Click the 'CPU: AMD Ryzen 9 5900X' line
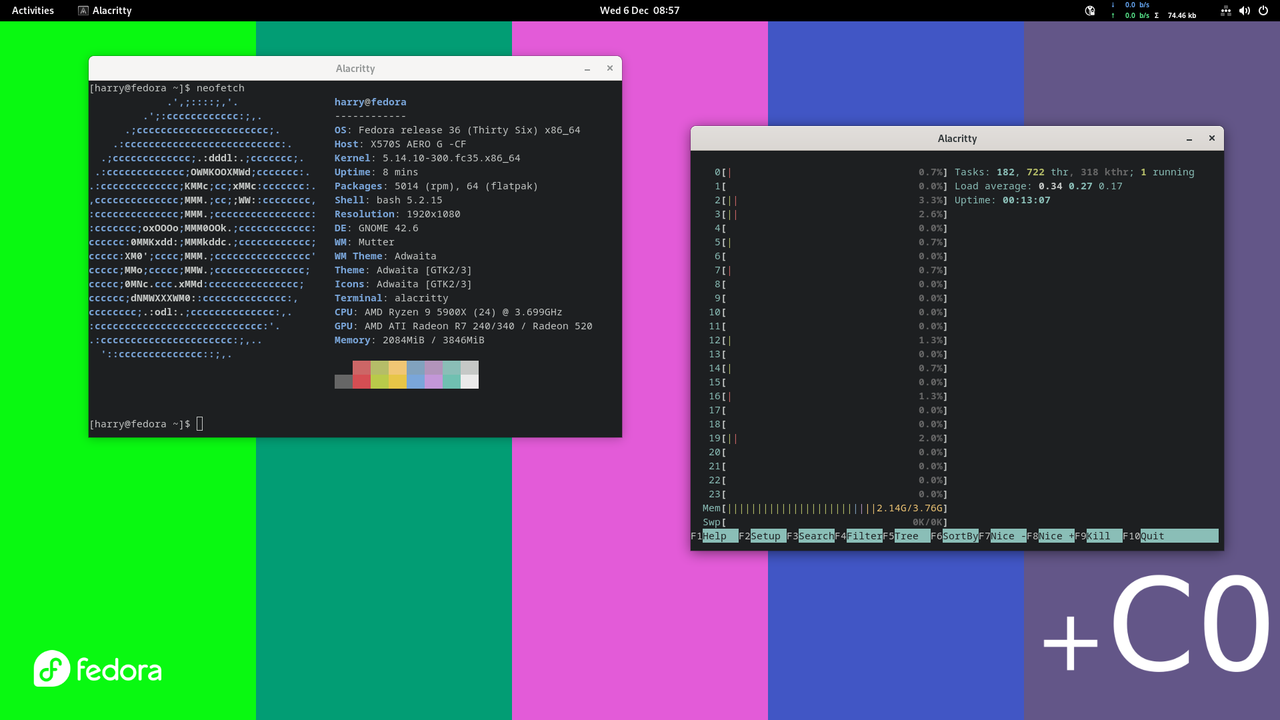This screenshot has width=1280, height=720. pos(448,312)
